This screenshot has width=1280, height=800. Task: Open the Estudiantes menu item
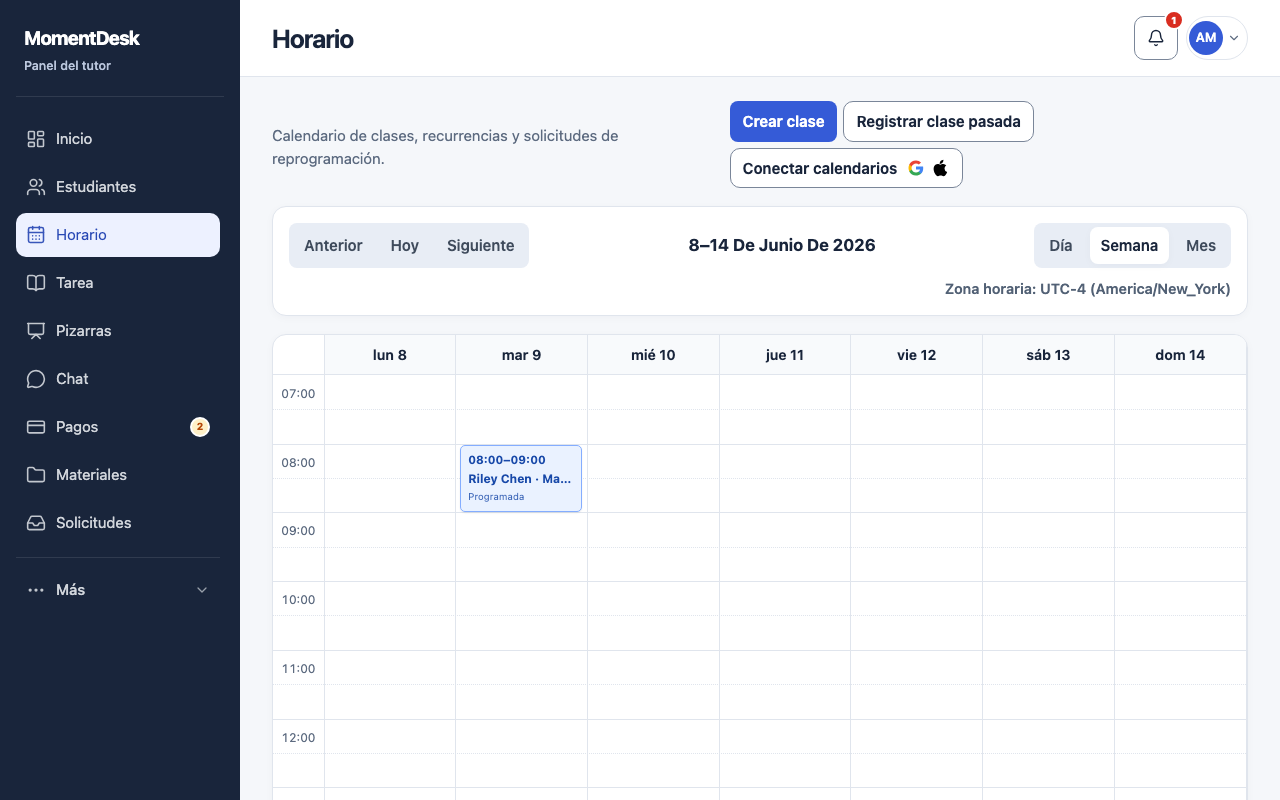(118, 187)
